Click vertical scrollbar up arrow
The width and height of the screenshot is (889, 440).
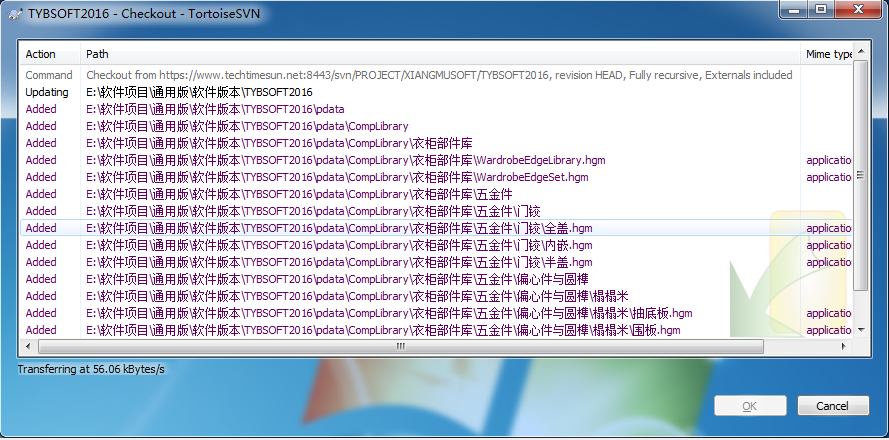(861, 52)
